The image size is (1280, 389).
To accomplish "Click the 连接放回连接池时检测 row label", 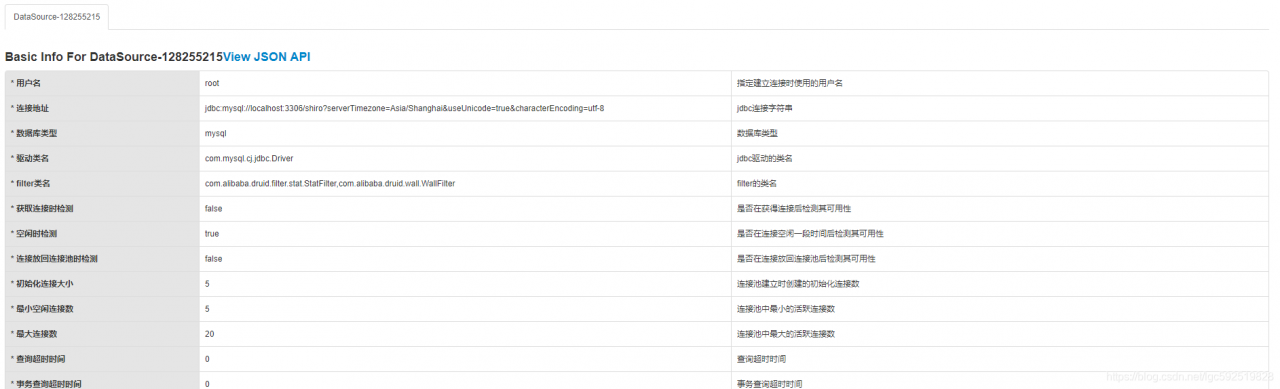I will pyautogui.click(x=55, y=258).
